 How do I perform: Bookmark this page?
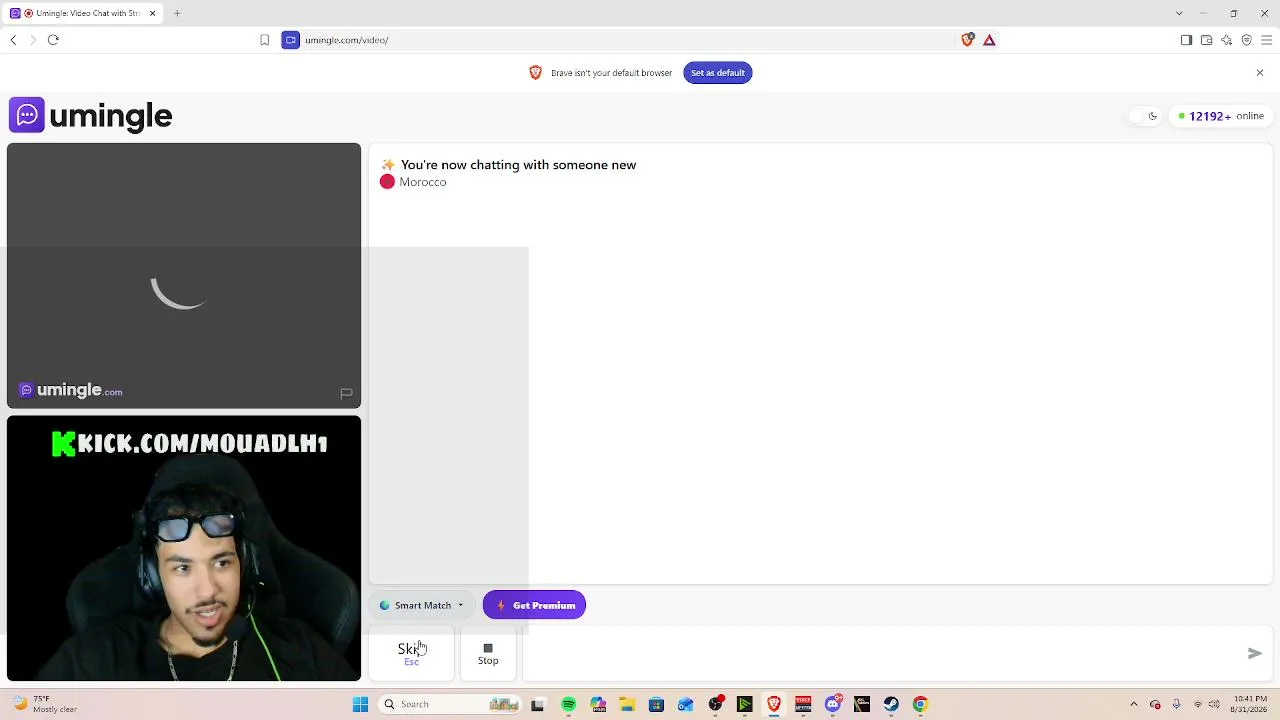coord(264,40)
